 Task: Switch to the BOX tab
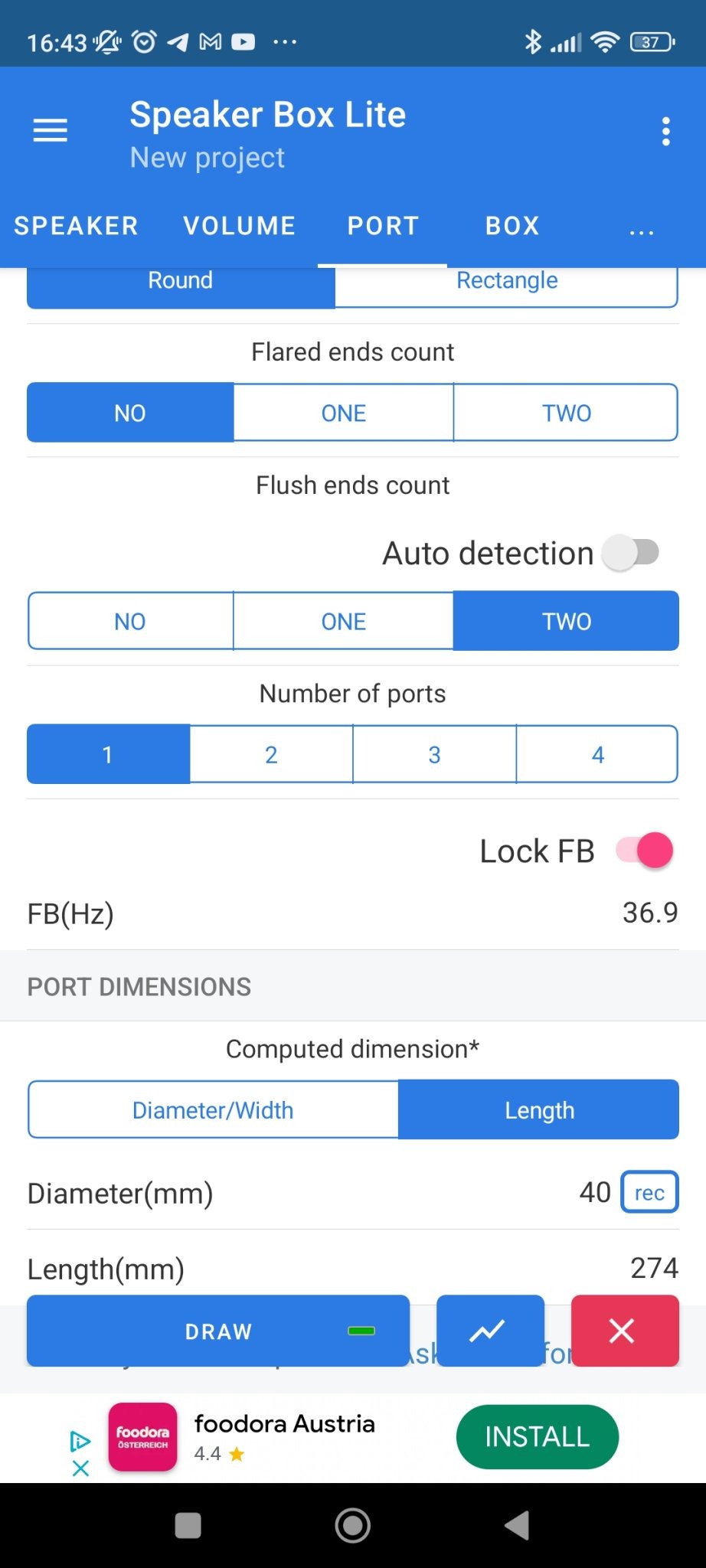(512, 226)
